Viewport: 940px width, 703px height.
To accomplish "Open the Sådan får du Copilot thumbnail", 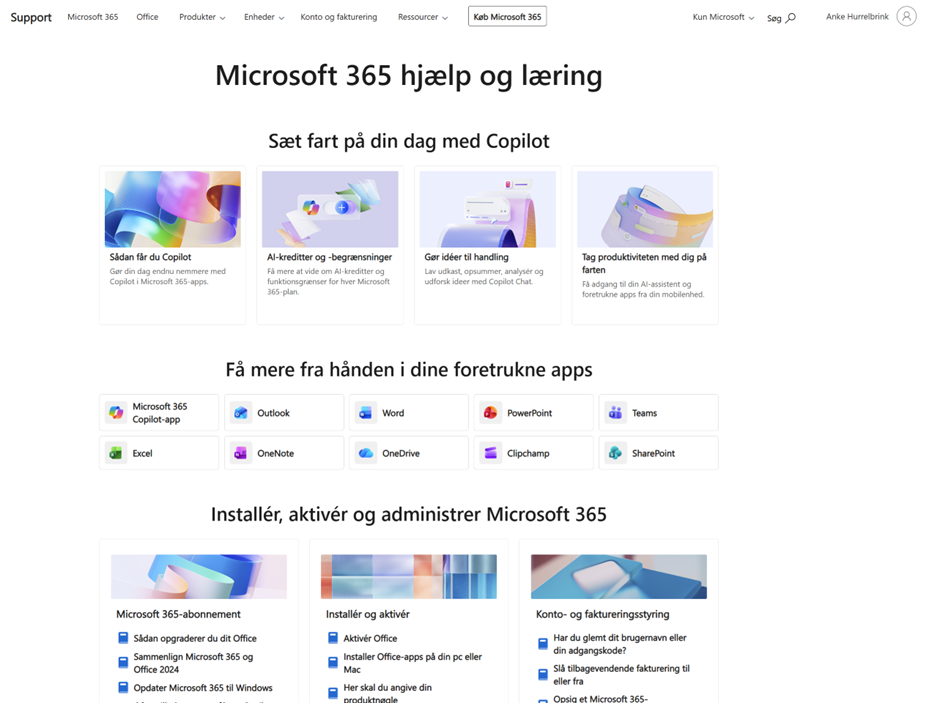I will point(173,209).
